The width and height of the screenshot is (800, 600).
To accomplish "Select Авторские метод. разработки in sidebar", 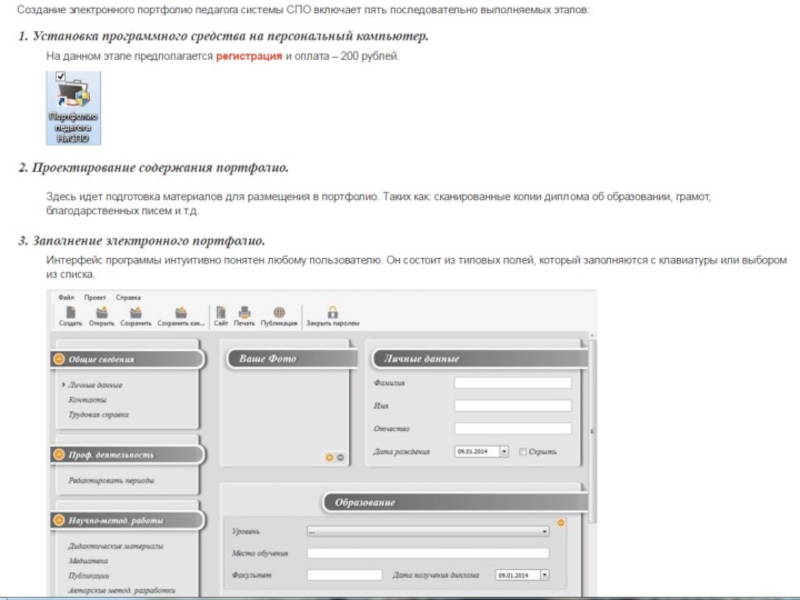I will (121, 590).
